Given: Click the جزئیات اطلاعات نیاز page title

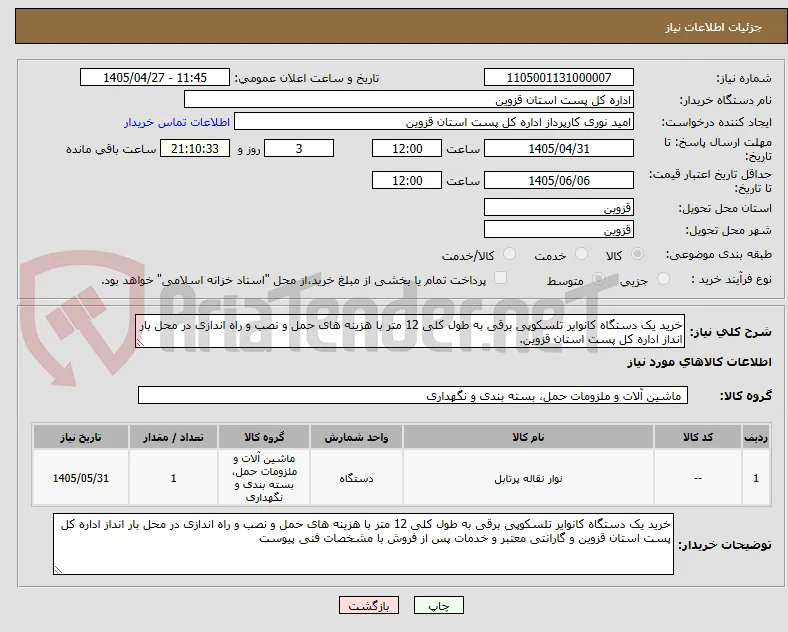Looking at the screenshot, I should tap(714, 27).
